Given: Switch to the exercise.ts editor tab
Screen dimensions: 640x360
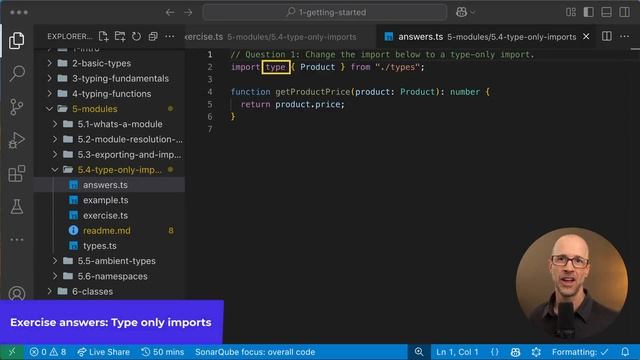Looking at the screenshot, I should (279, 37).
